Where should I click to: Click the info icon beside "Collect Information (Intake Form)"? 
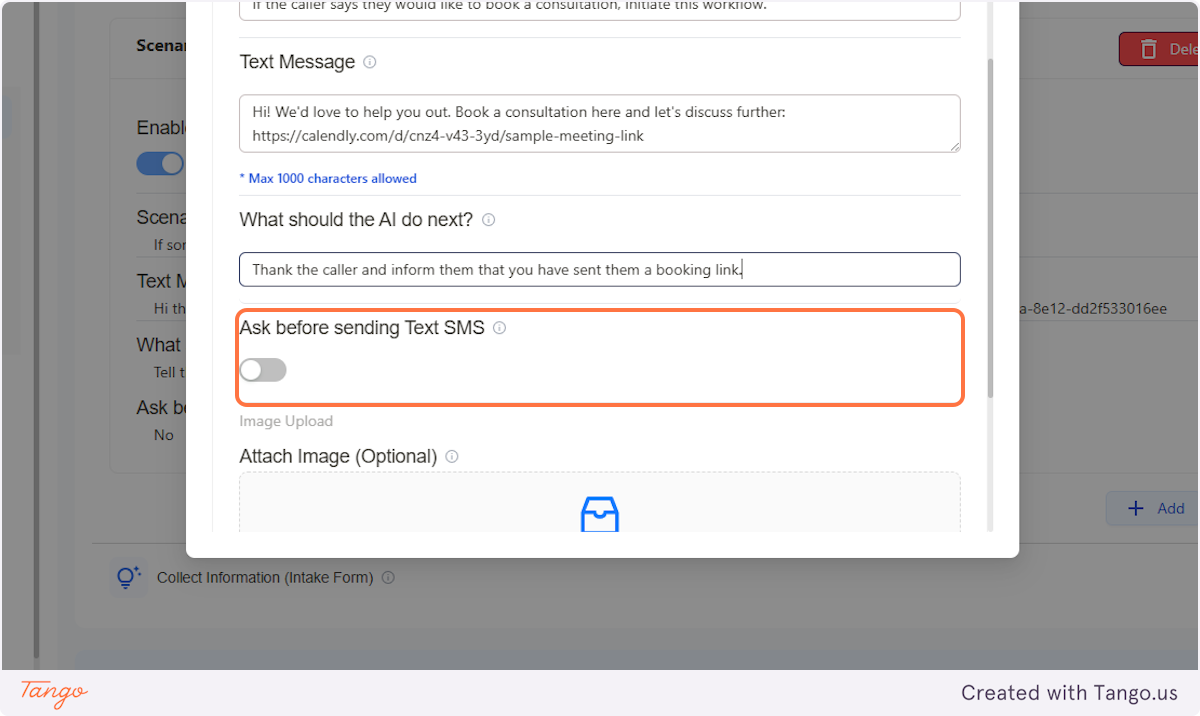[x=388, y=577]
